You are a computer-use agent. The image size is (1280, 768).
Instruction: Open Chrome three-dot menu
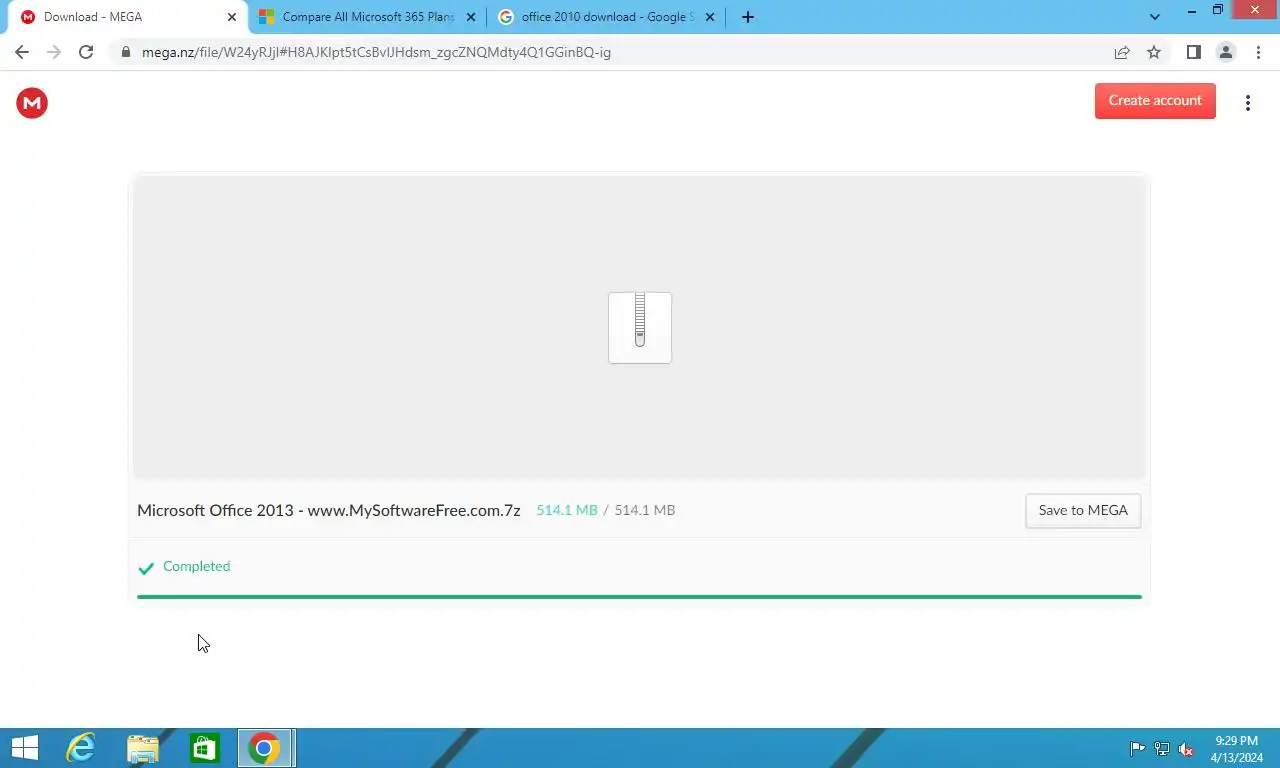click(x=1256, y=52)
